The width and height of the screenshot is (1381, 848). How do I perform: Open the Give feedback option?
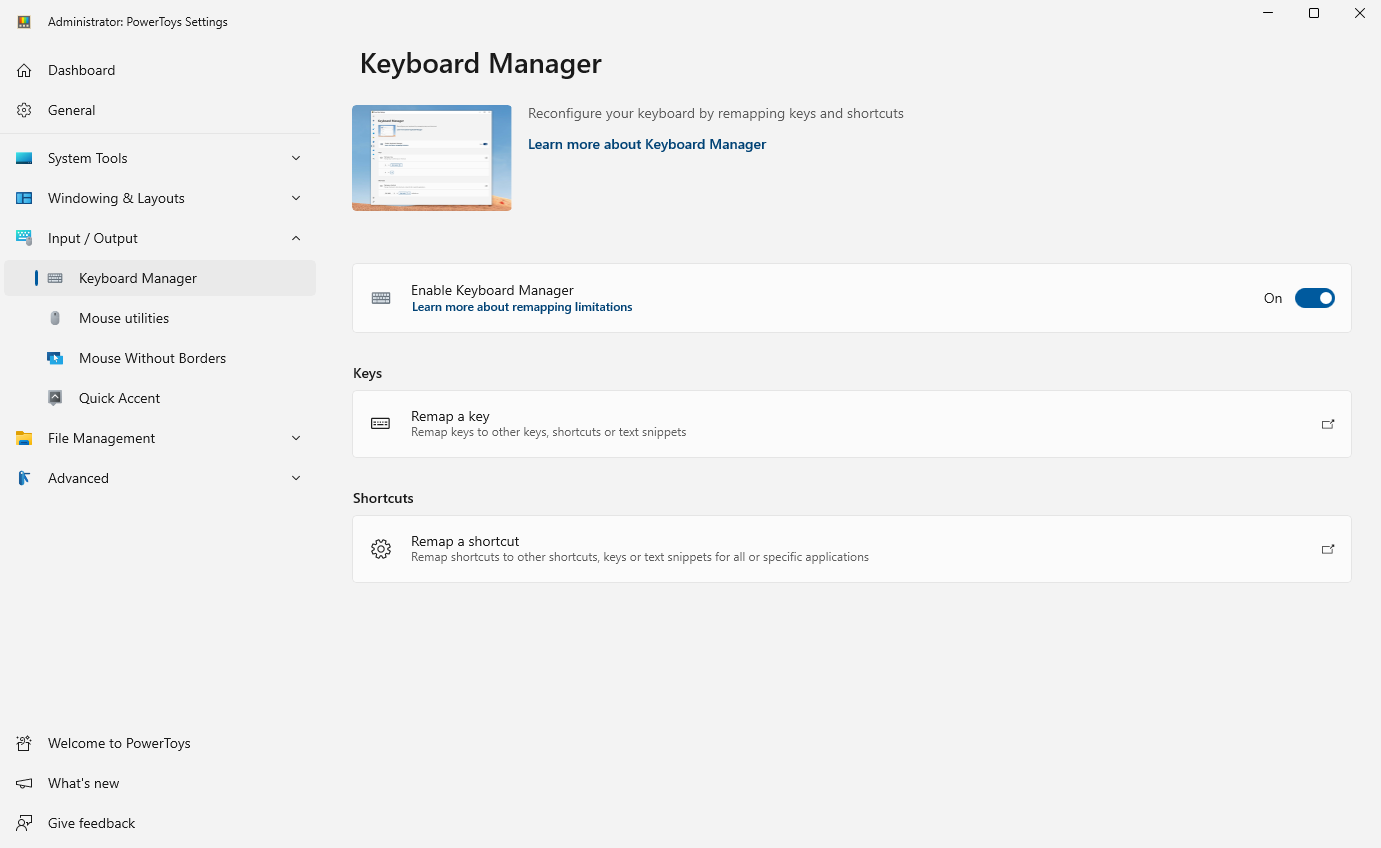click(x=160, y=823)
